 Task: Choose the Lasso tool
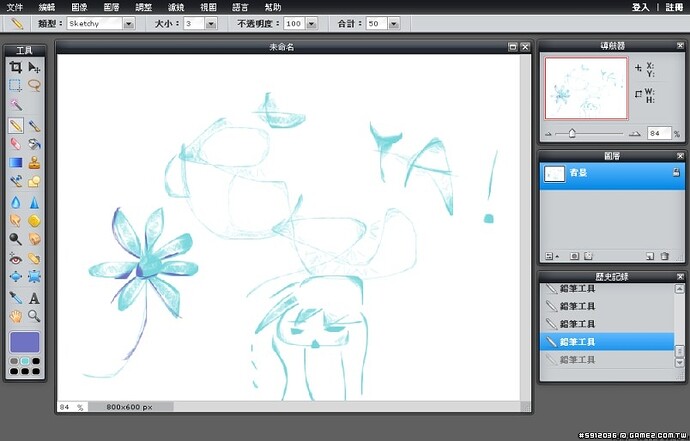(34, 86)
